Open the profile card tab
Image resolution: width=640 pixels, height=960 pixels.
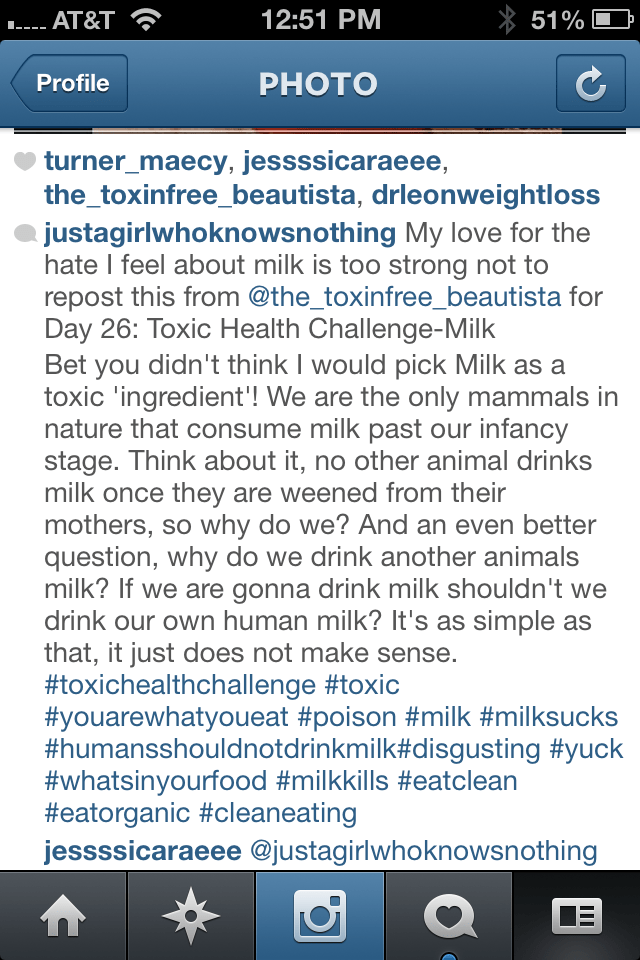pyautogui.click(x=576, y=916)
